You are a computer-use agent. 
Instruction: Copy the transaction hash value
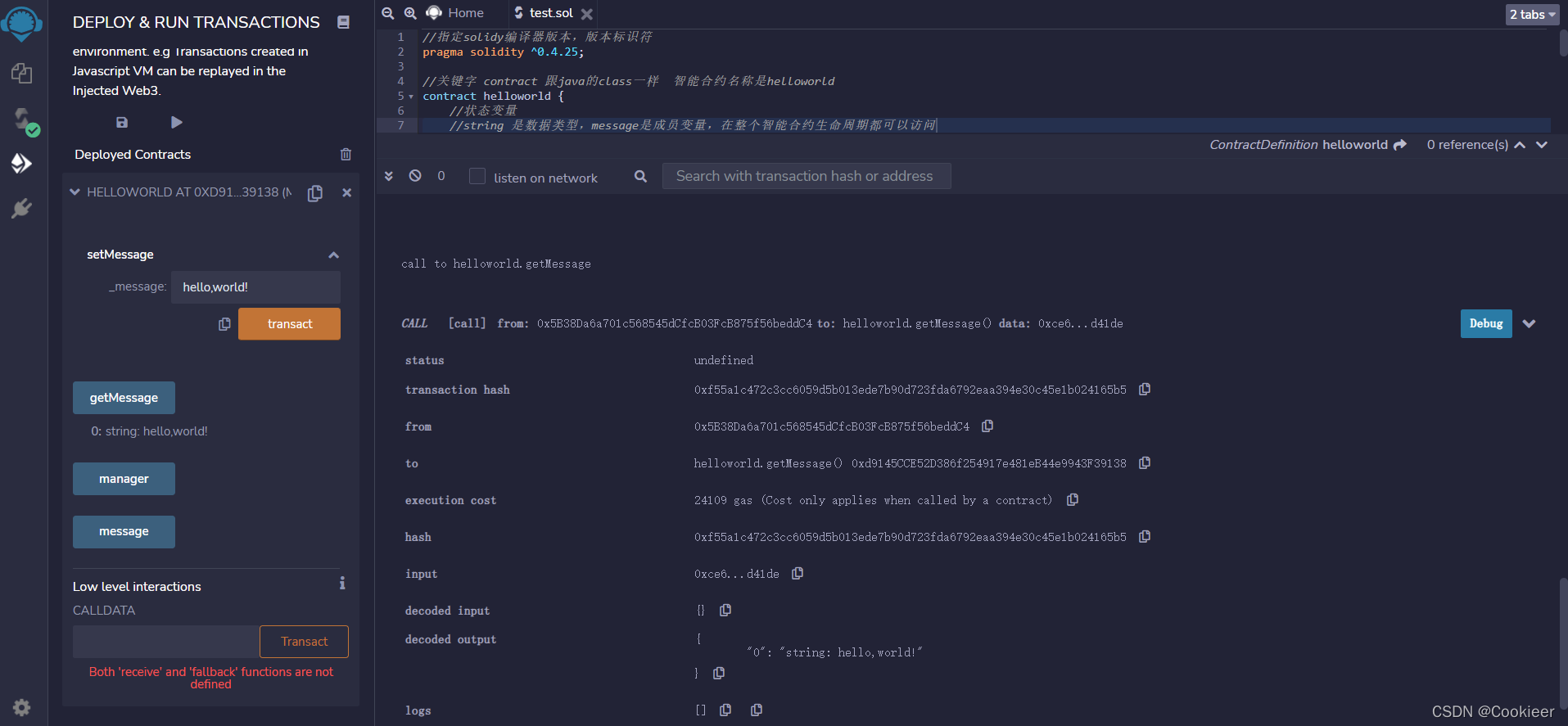click(1145, 390)
